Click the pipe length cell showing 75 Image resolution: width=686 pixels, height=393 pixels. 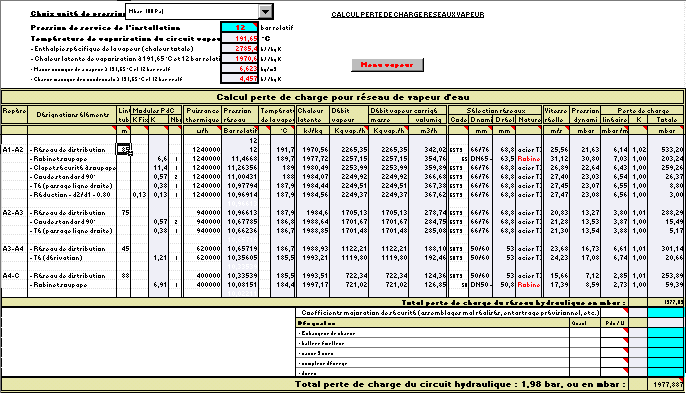(123, 213)
